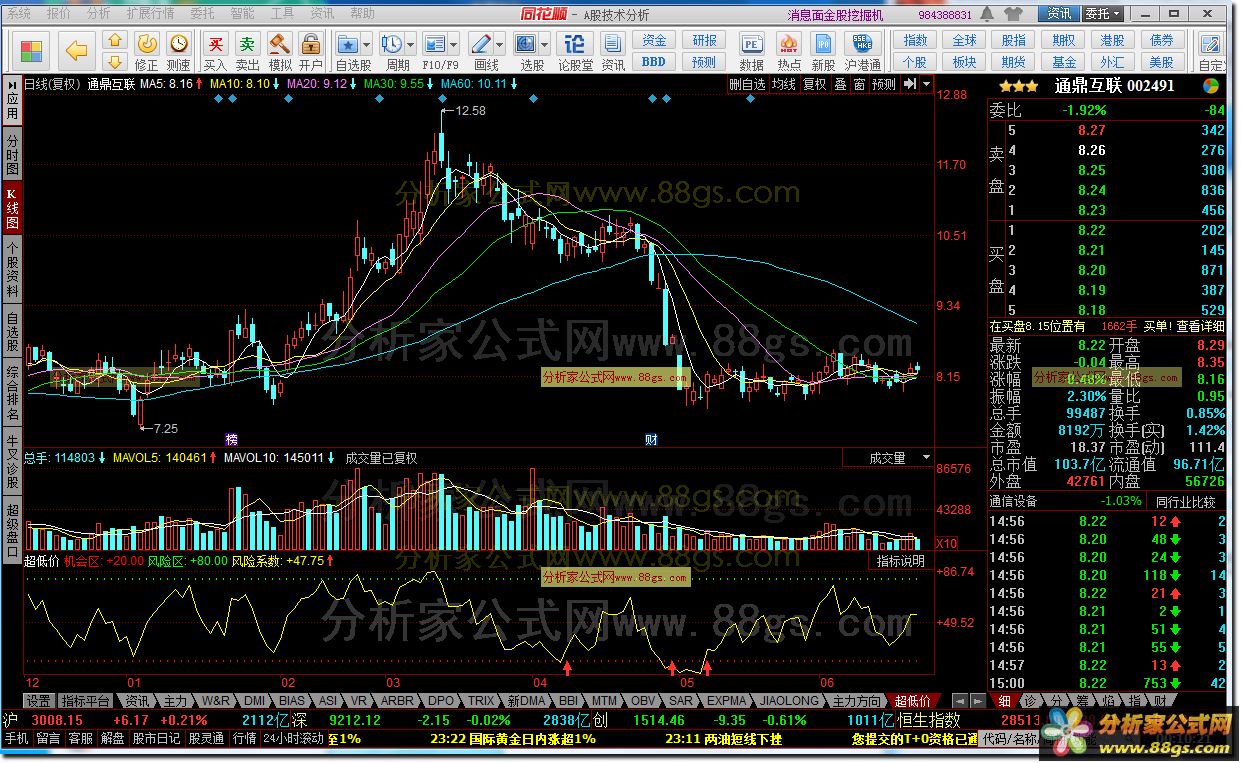The height and width of the screenshot is (763, 1241).
Task: Click the 资金 button
Action: 654,41
